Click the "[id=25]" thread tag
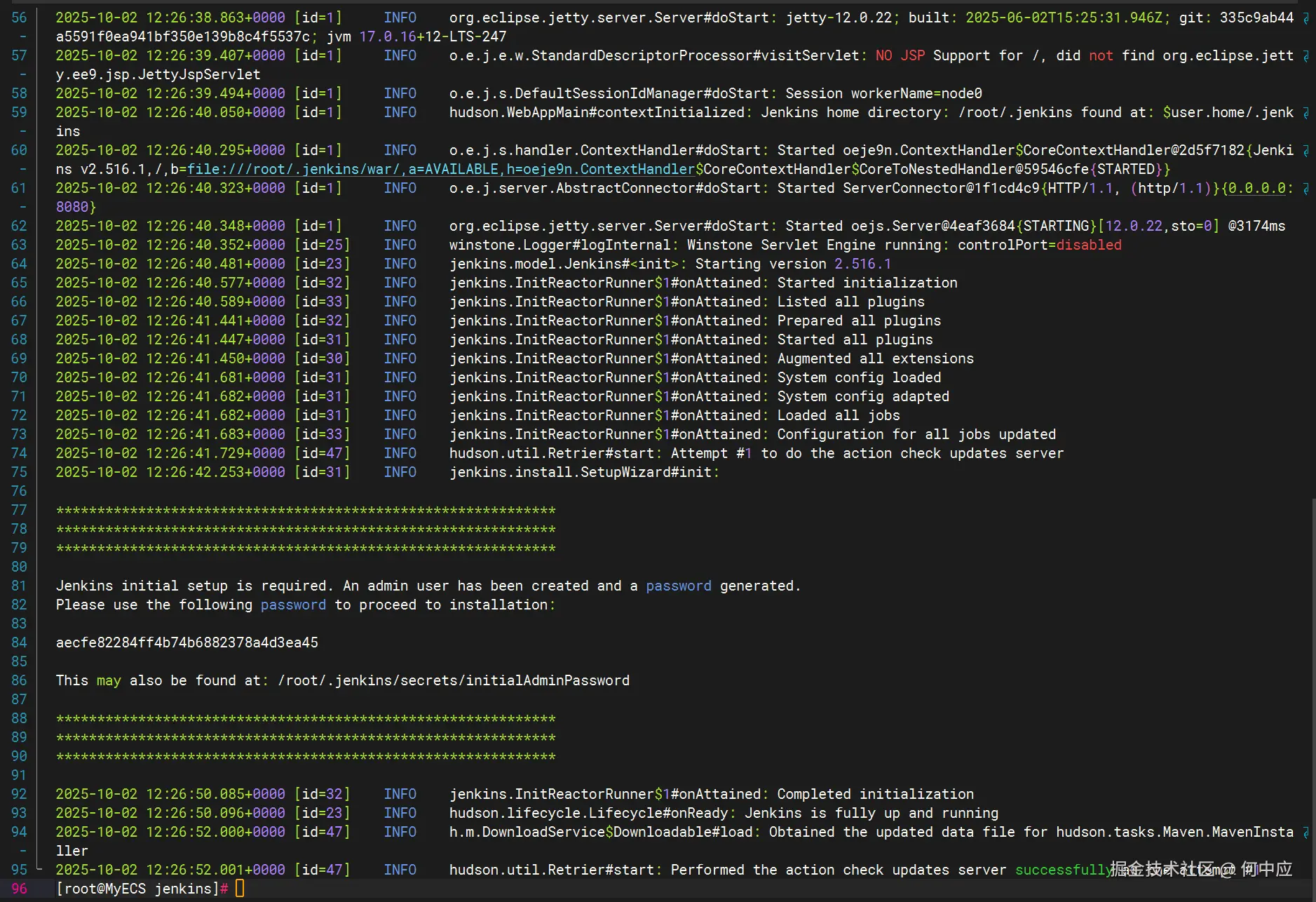Screen dimensions: 1316x902 point(323,245)
